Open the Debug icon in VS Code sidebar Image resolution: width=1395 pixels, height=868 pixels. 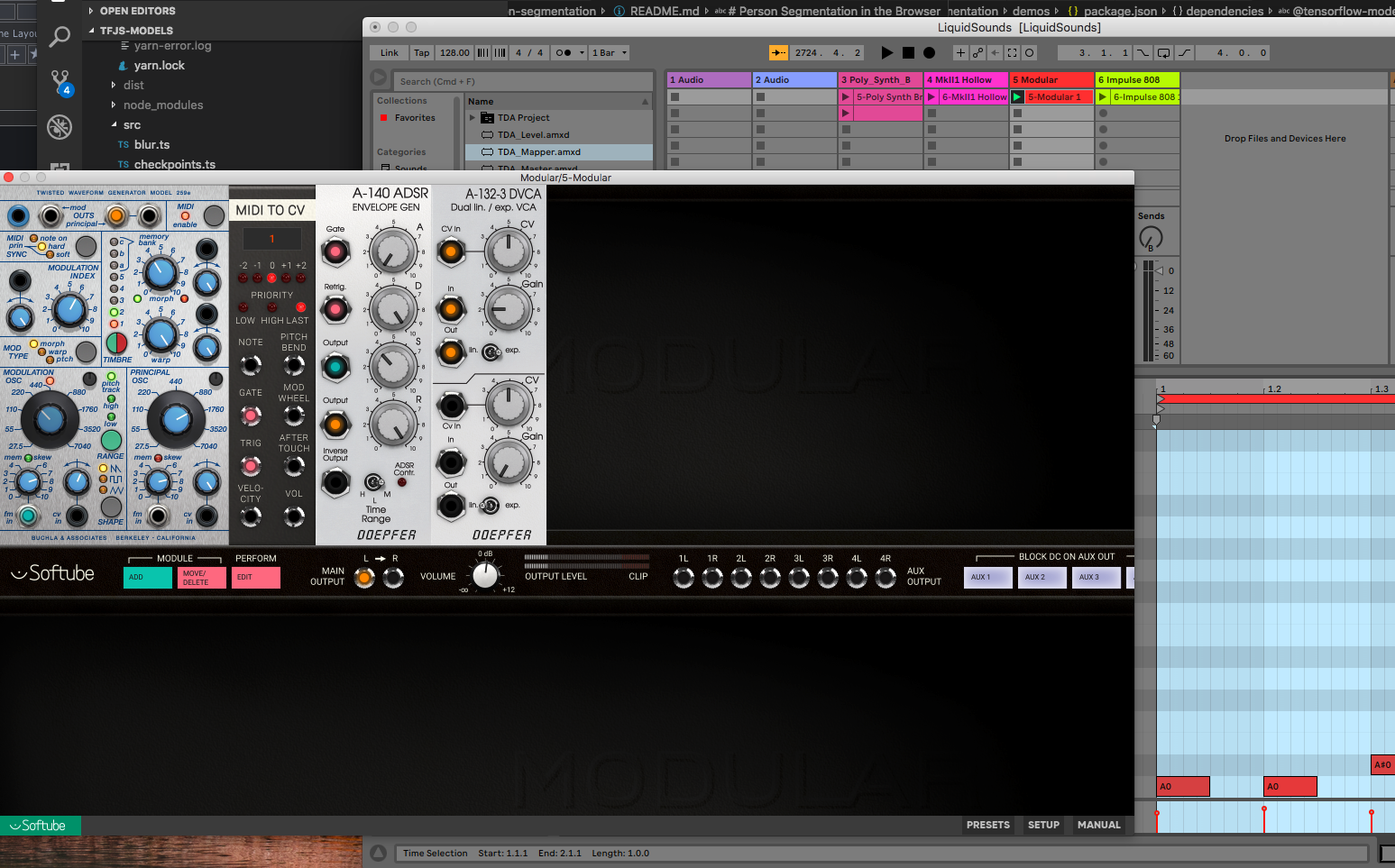pyautogui.click(x=60, y=127)
